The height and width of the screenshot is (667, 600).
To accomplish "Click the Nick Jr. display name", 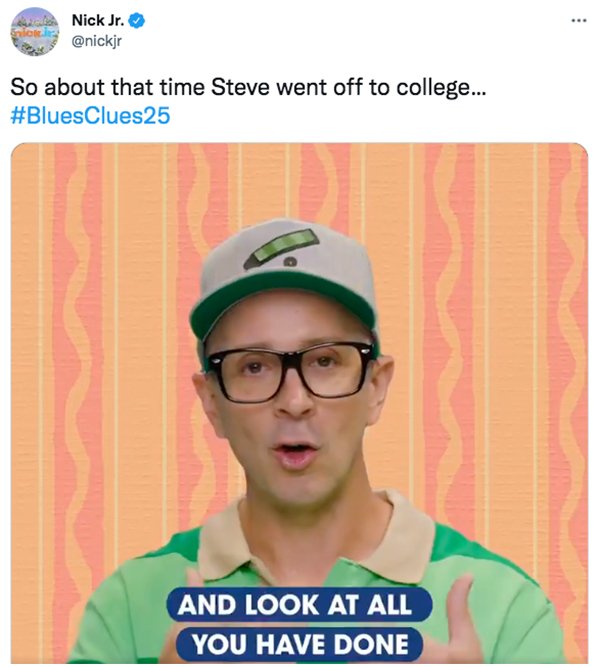I will coord(99,21).
